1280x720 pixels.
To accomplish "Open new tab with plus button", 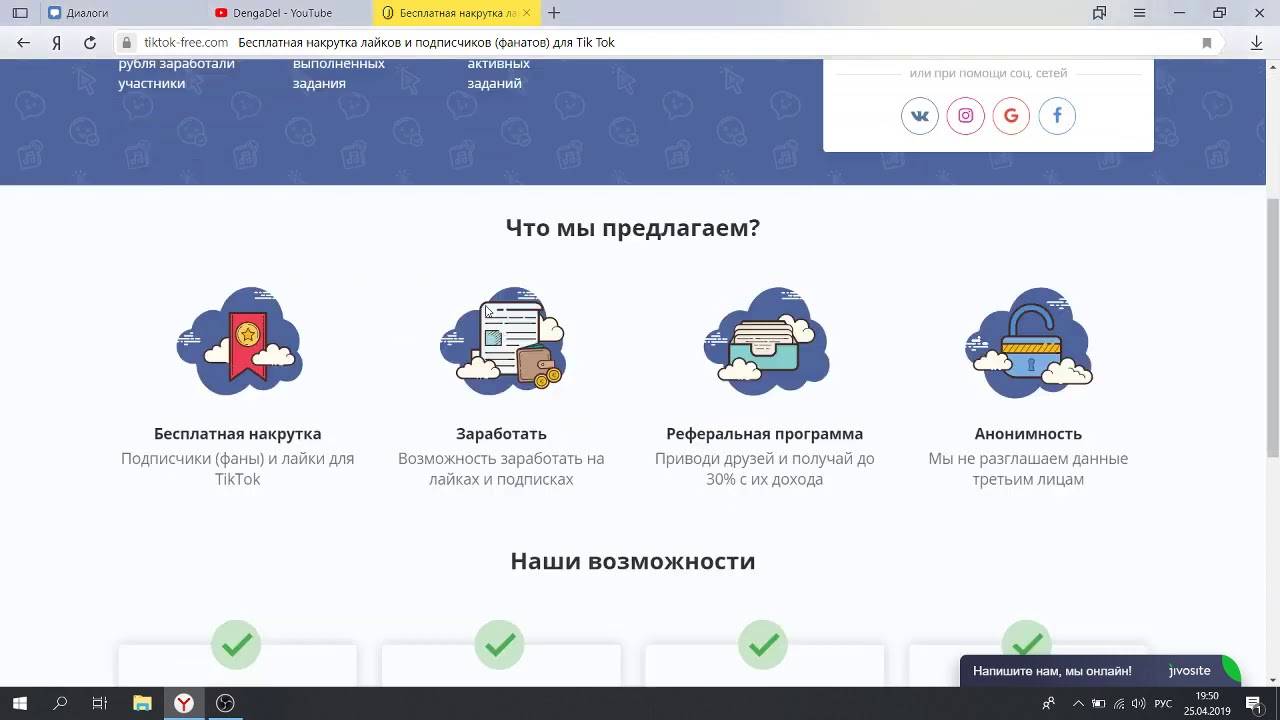I will tap(554, 13).
